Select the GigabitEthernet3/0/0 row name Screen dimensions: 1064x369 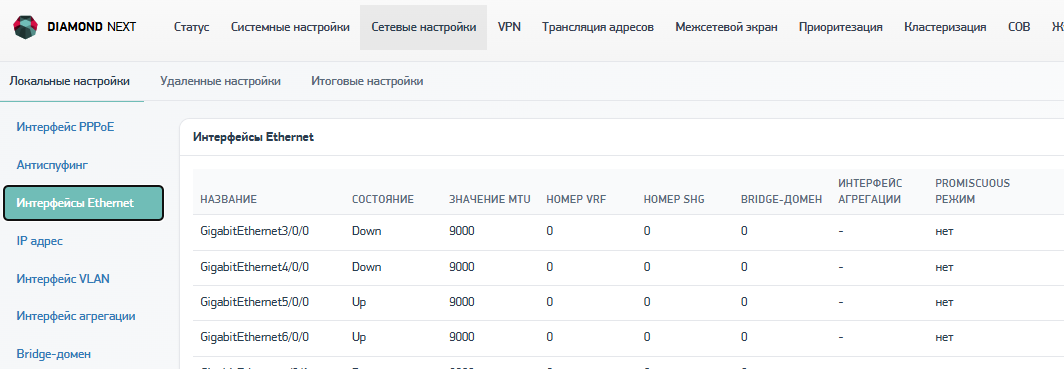tap(254, 231)
